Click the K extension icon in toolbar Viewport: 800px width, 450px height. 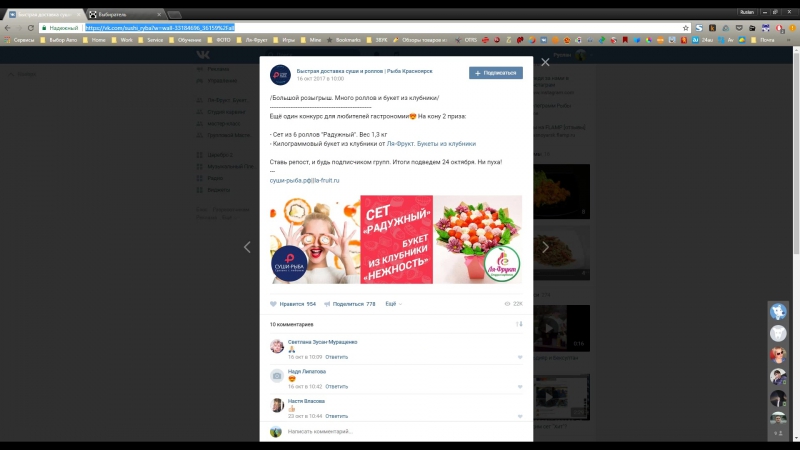[x=712, y=28]
